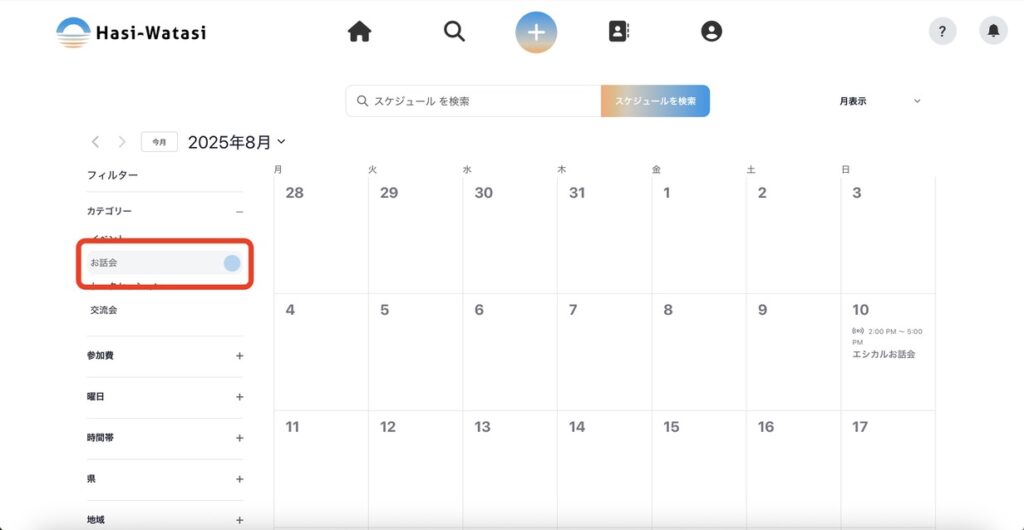
Task: Open the contacts book icon
Action: [619, 32]
